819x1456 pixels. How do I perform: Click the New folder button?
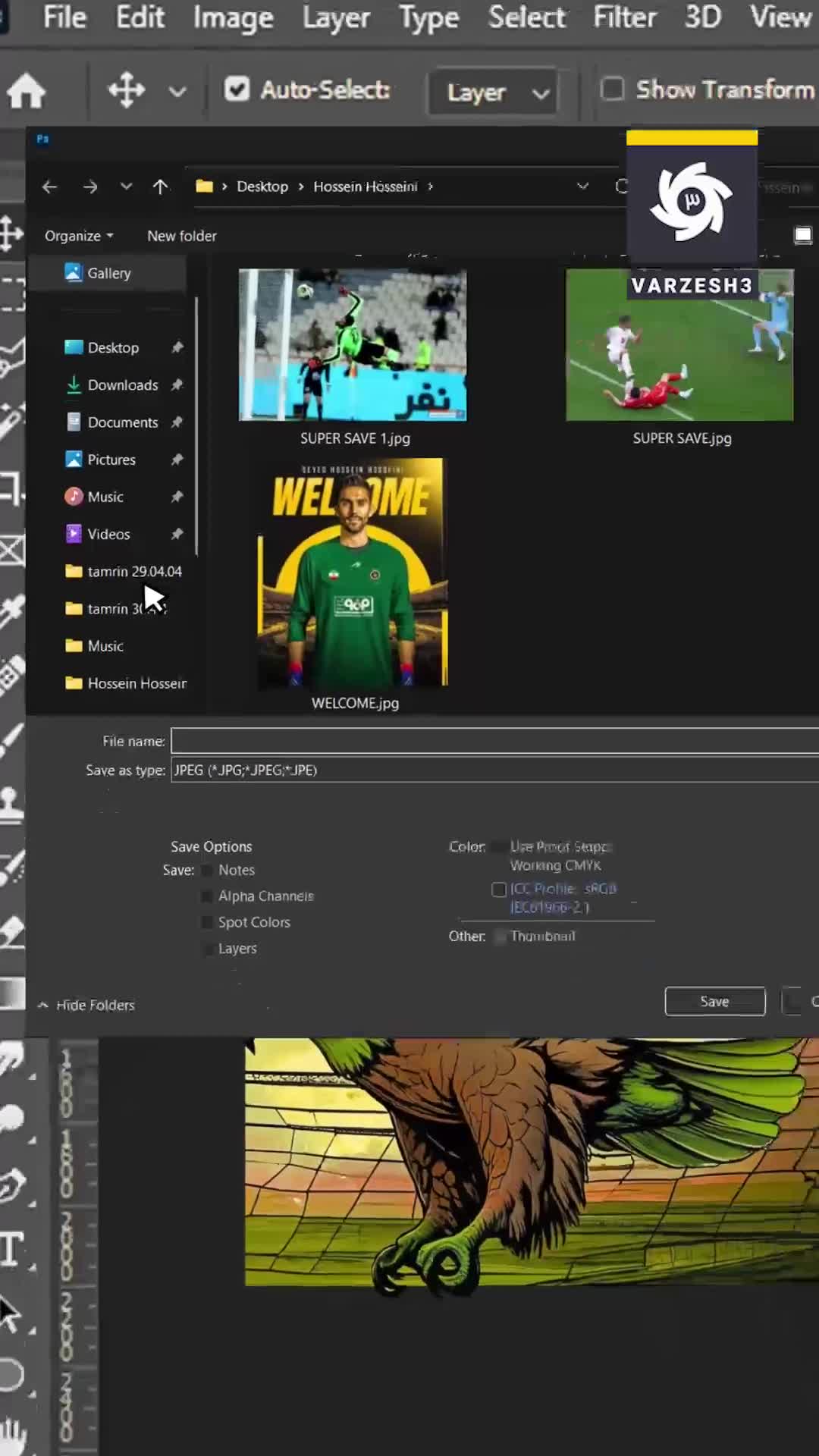pyautogui.click(x=182, y=236)
